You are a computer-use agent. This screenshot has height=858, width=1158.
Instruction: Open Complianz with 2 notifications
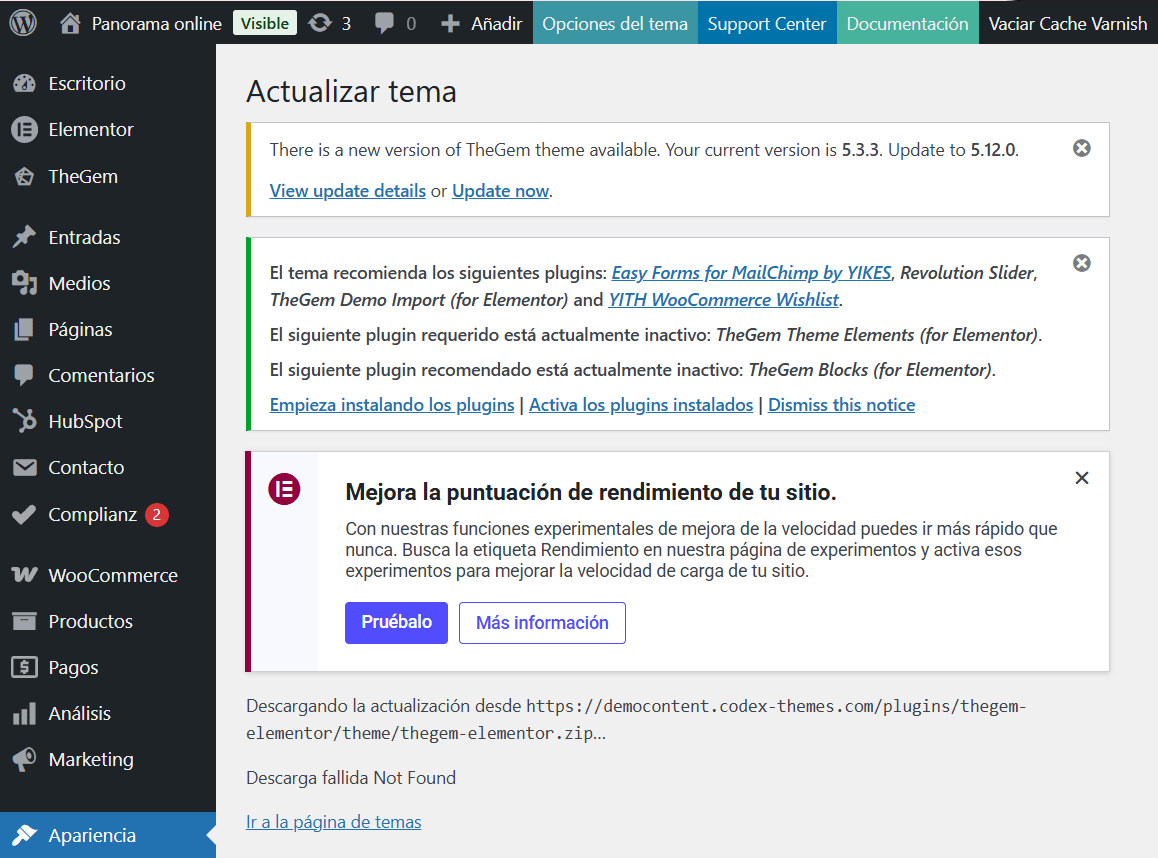[92, 515]
